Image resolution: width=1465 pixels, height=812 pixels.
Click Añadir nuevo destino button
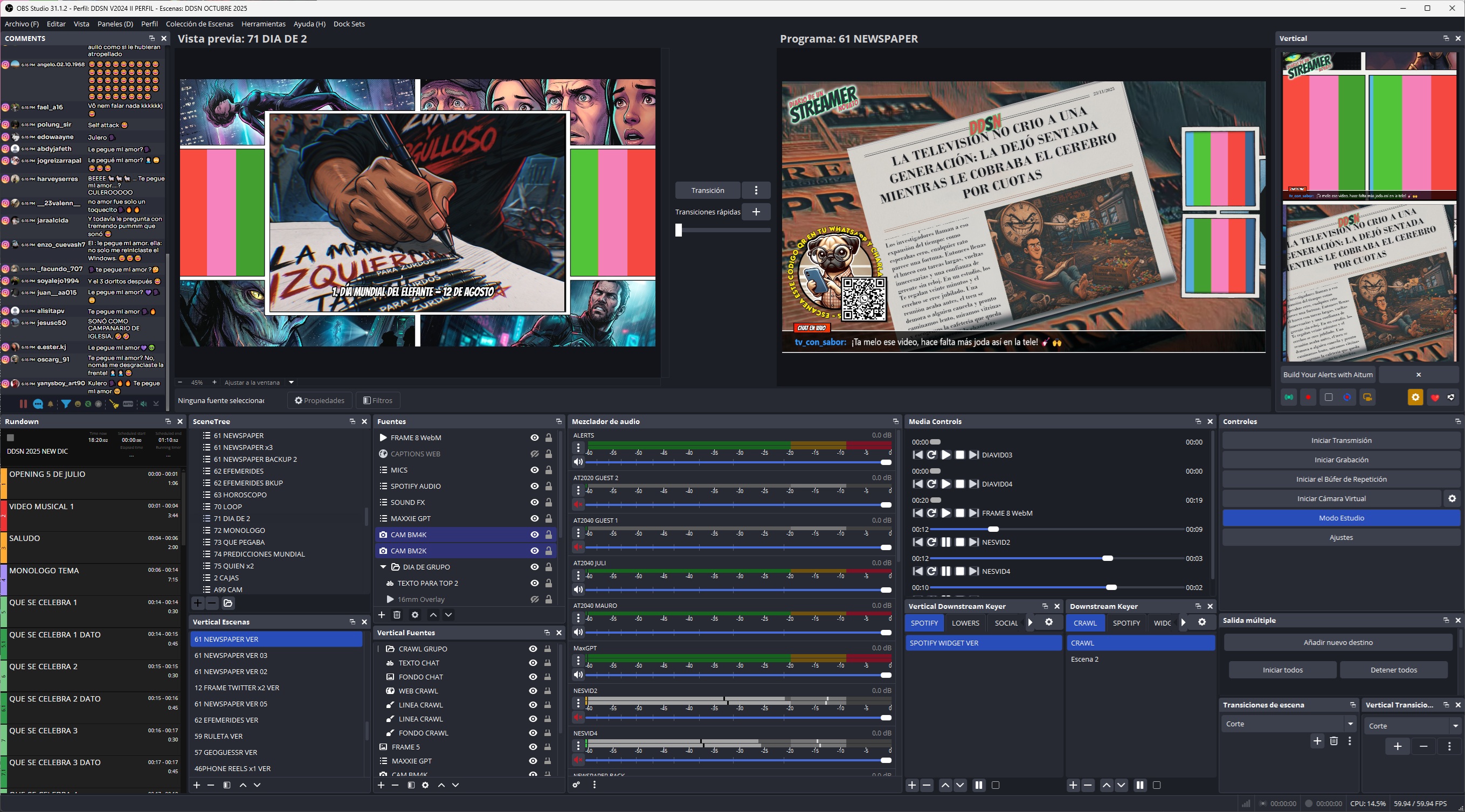pyautogui.click(x=1338, y=643)
